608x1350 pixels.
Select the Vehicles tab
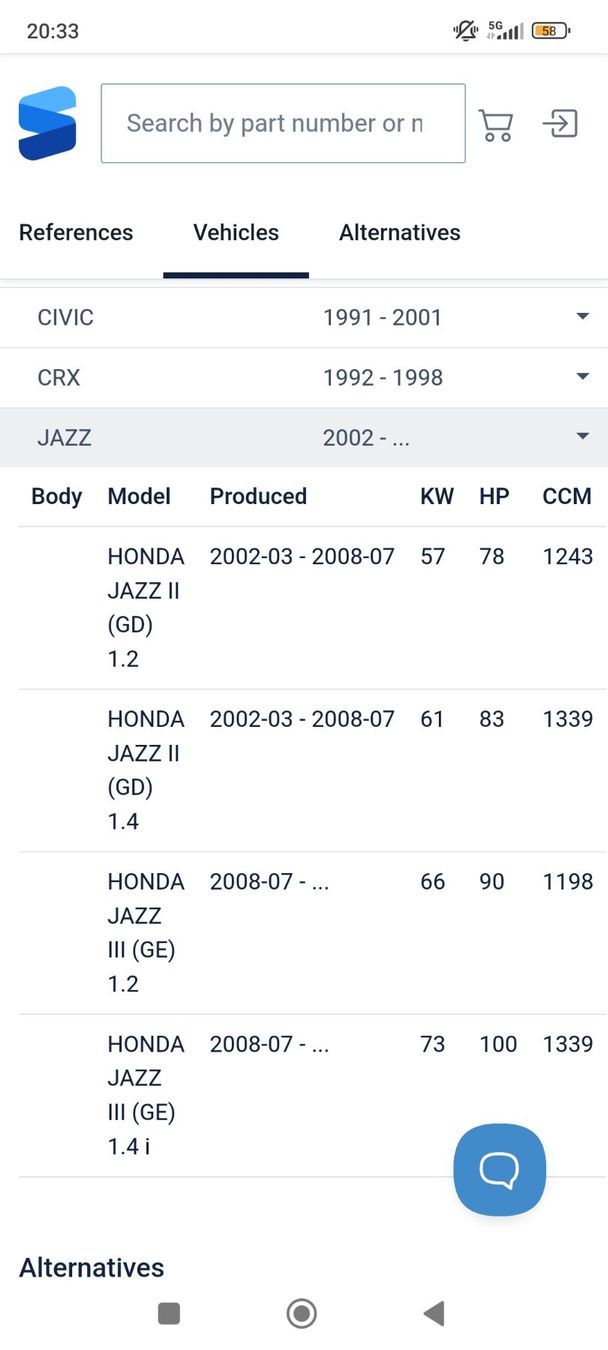[x=236, y=233]
